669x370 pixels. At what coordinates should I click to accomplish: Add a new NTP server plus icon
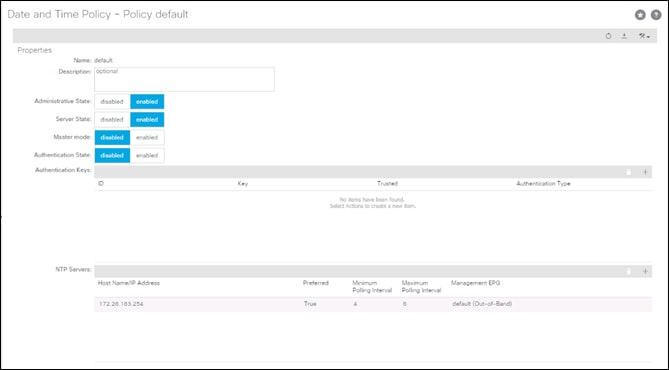pyautogui.click(x=645, y=271)
